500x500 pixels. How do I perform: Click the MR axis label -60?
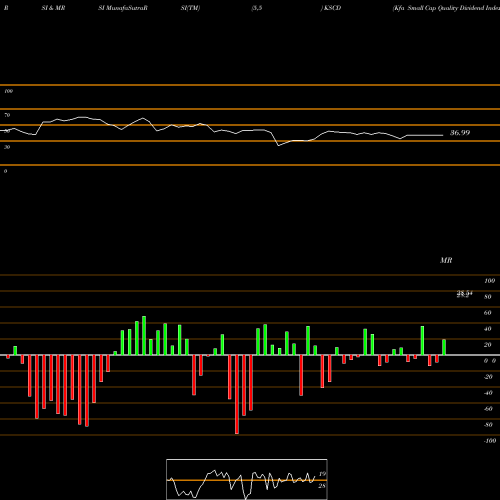(x=488, y=409)
